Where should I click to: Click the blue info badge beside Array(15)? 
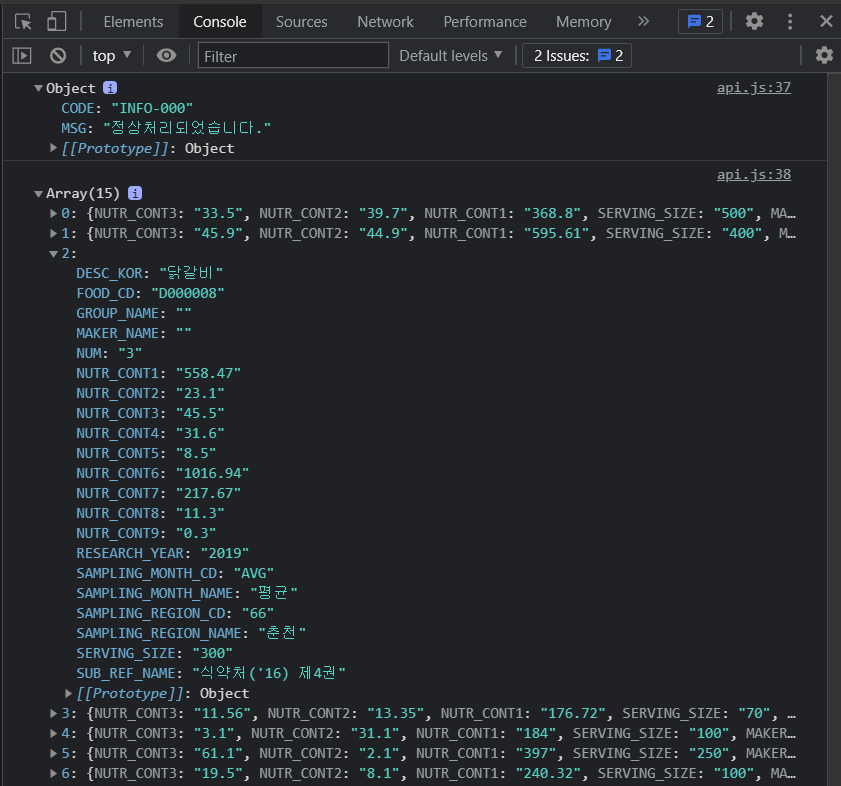pos(135,193)
